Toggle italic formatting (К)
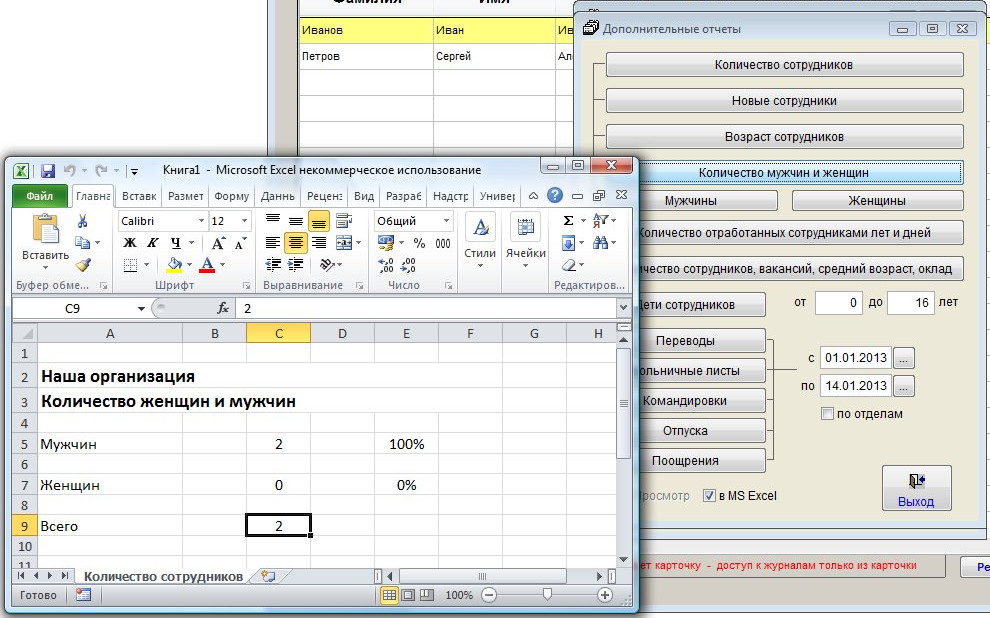This screenshot has width=990, height=618. coord(152,243)
